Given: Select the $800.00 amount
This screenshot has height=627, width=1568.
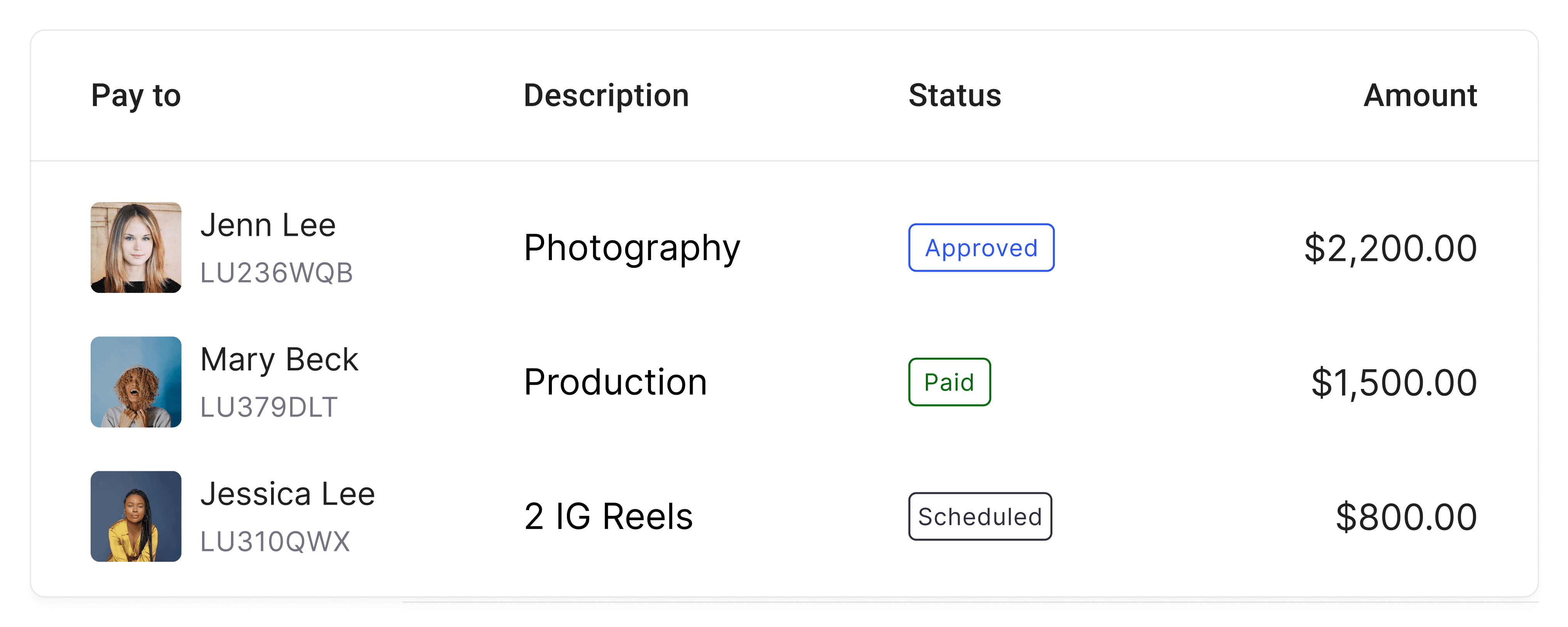Looking at the screenshot, I should click(1406, 517).
